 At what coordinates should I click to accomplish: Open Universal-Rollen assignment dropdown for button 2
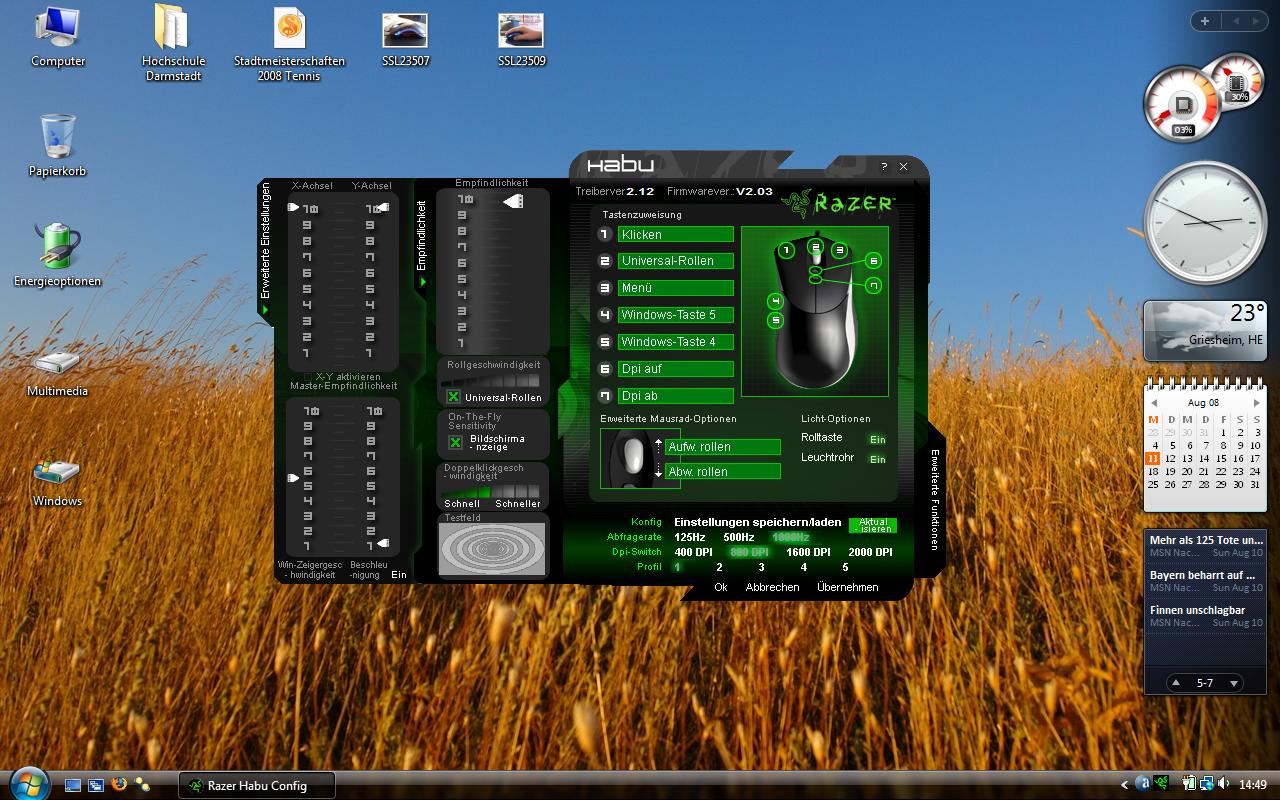676,261
